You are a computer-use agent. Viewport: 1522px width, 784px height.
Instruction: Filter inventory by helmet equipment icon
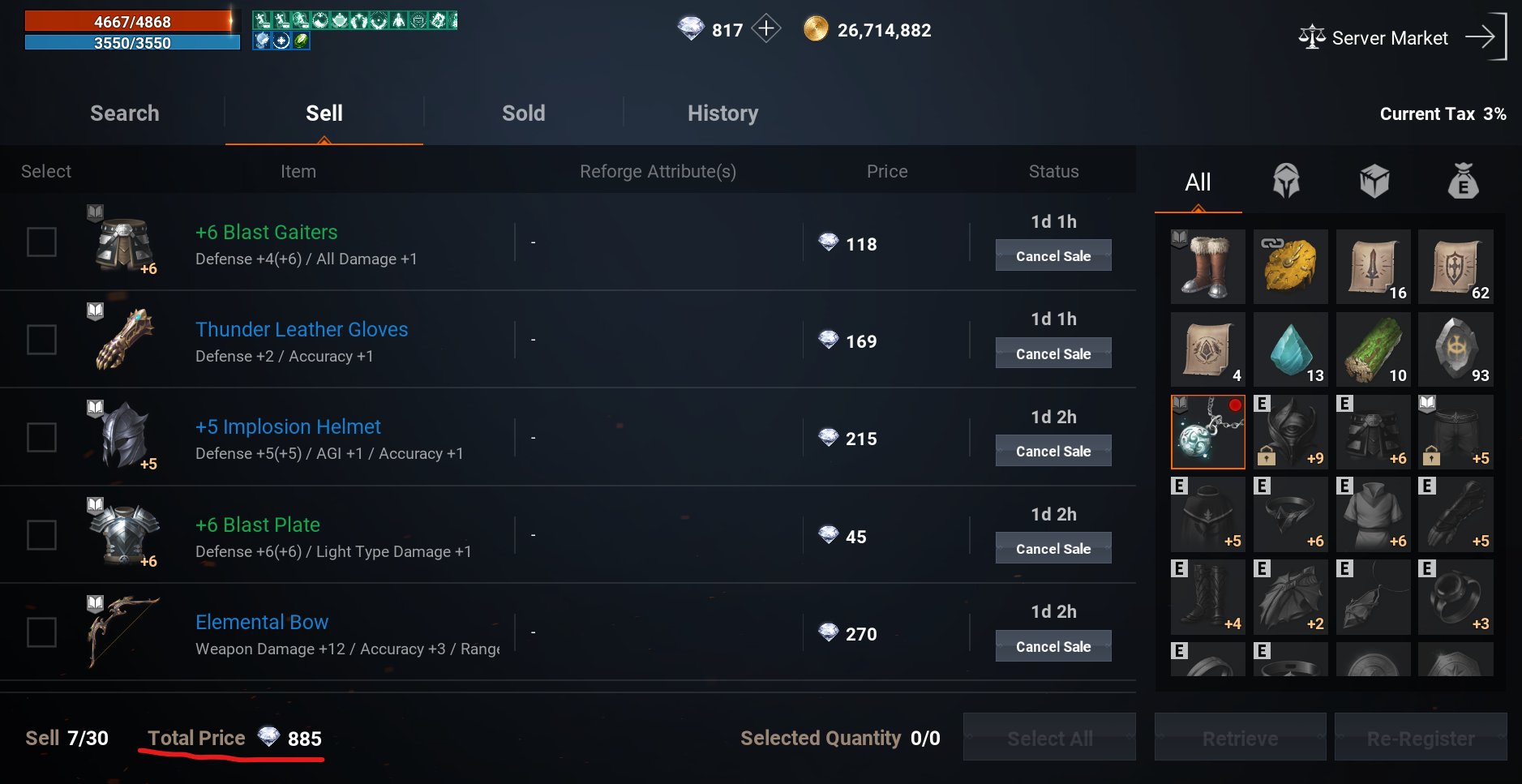[1286, 181]
